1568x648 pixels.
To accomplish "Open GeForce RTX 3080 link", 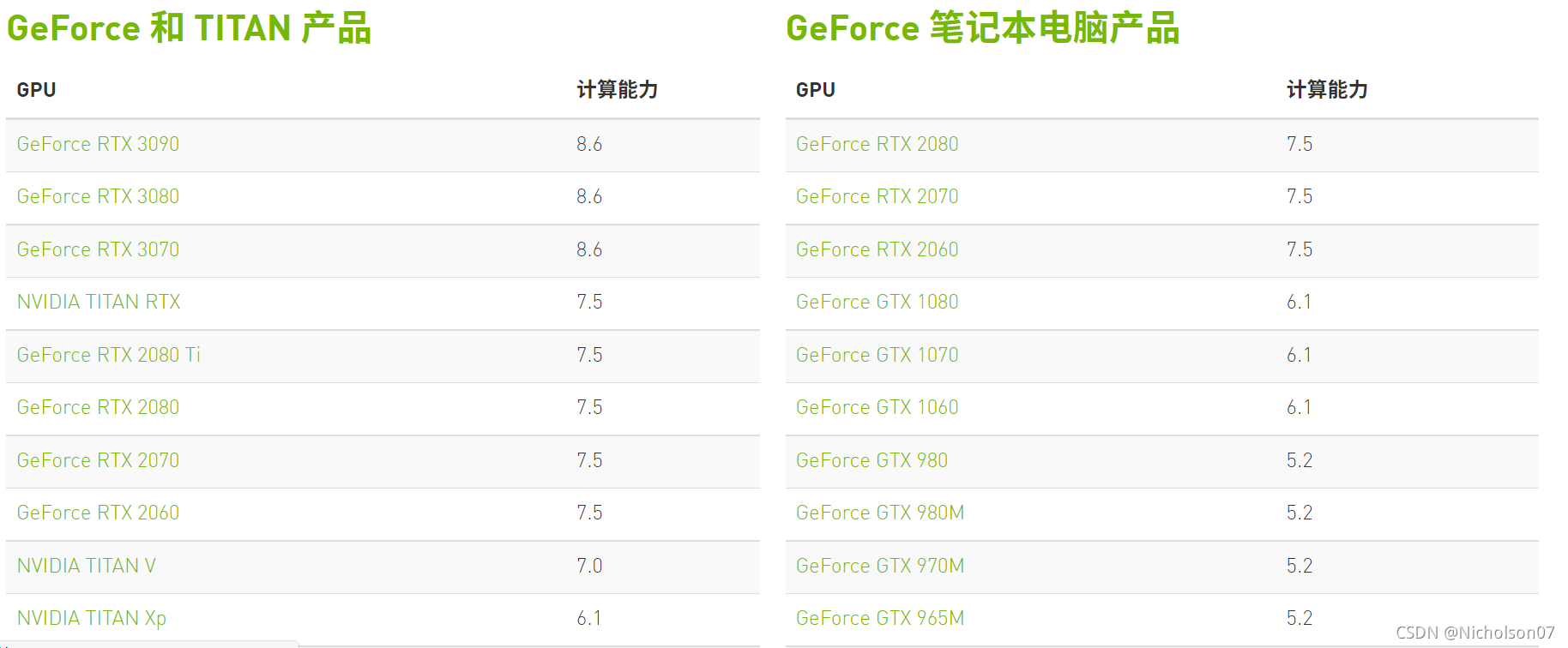I will tap(98, 196).
